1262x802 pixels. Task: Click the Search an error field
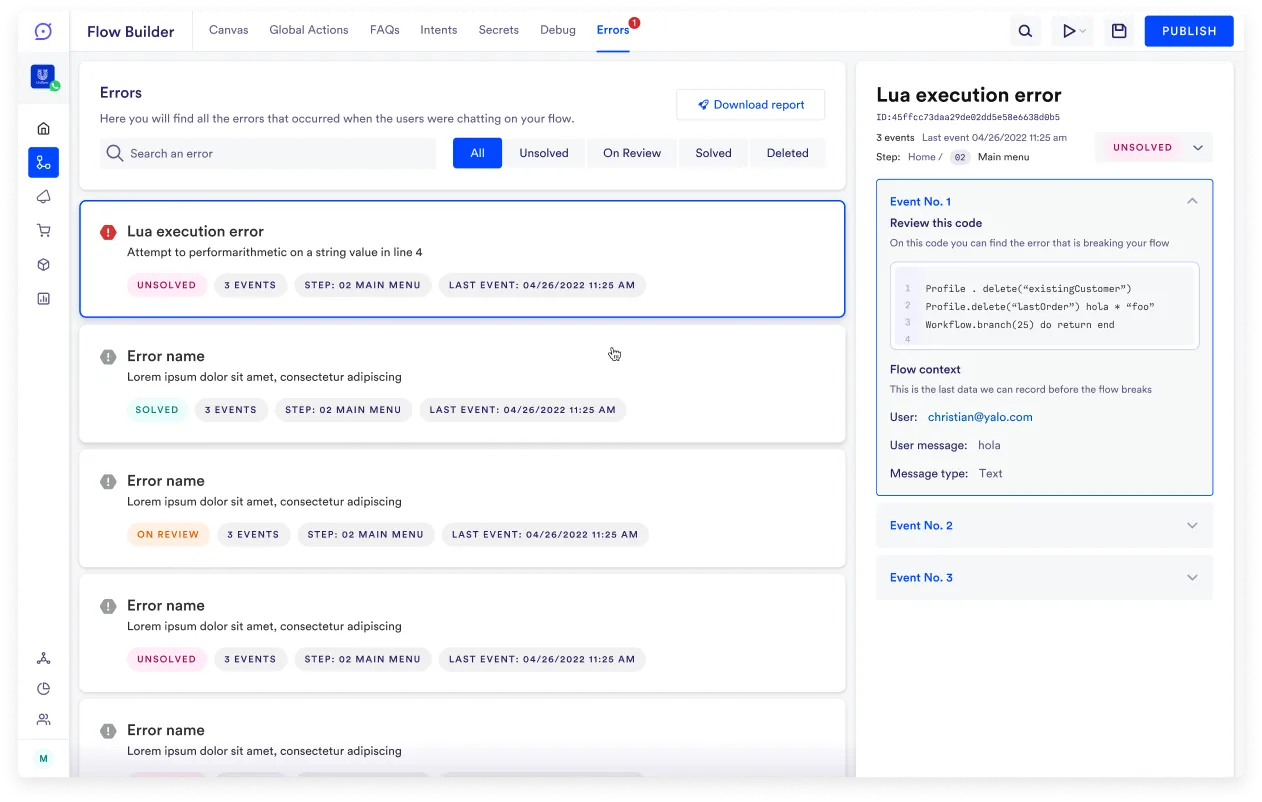coord(268,153)
